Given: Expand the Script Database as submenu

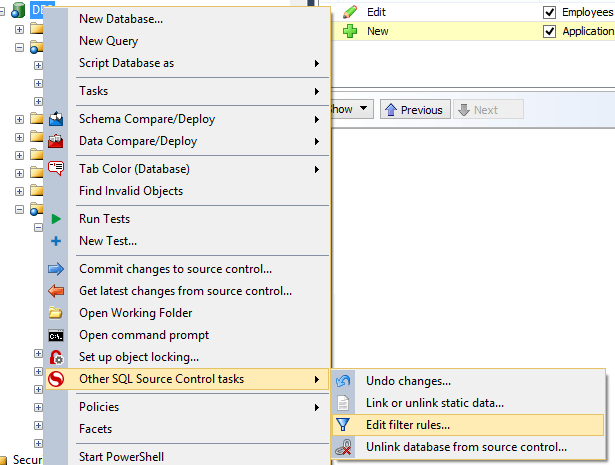Looking at the screenshot, I should click(317, 63).
